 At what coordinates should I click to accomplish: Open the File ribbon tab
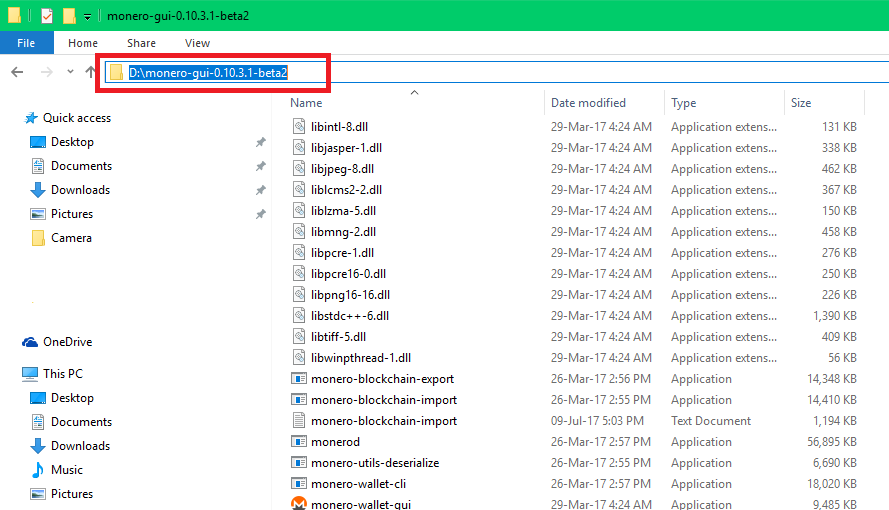point(26,43)
